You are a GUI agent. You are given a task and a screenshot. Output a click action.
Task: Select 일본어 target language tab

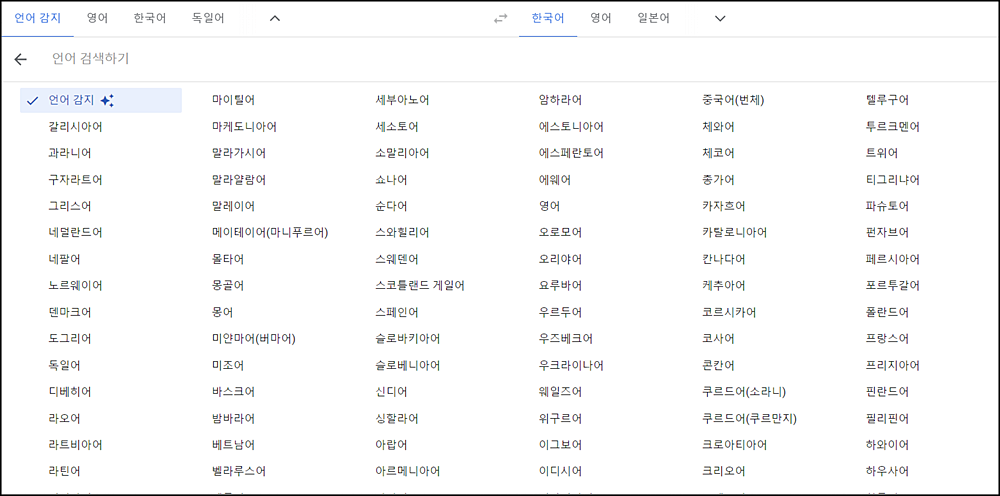(653, 18)
